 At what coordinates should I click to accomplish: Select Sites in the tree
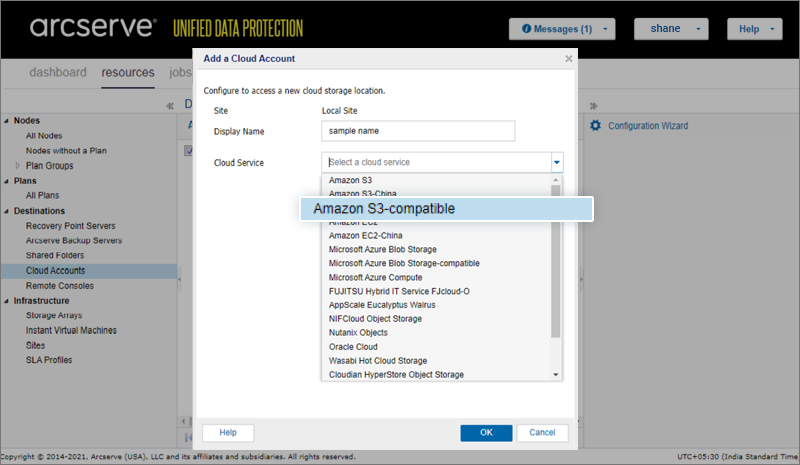[x=35, y=346]
